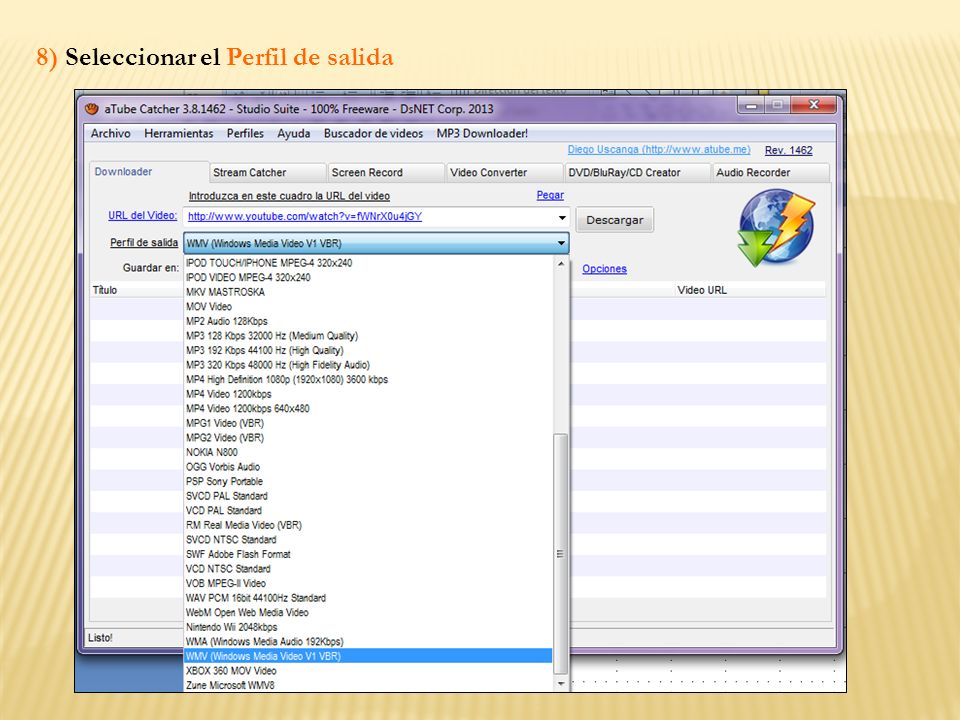Select VCD PAL Standard profile

[x=368, y=511]
